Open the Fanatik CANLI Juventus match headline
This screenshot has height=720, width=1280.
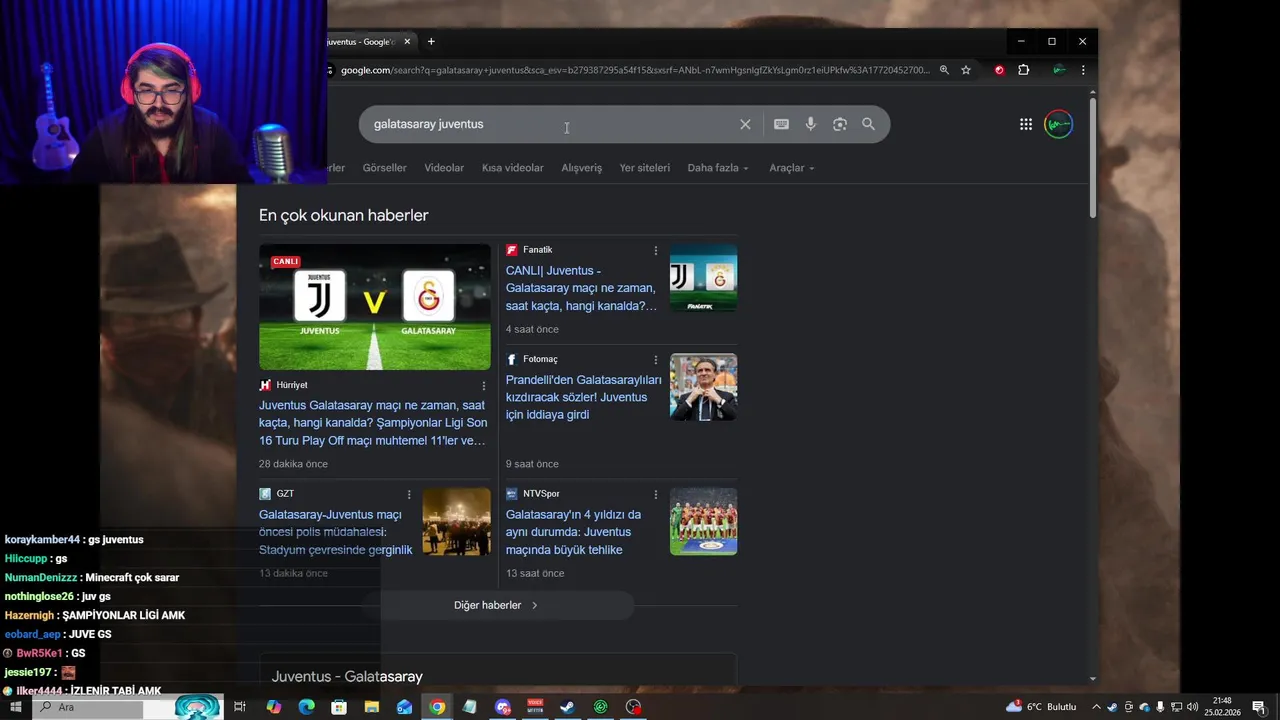click(x=582, y=288)
